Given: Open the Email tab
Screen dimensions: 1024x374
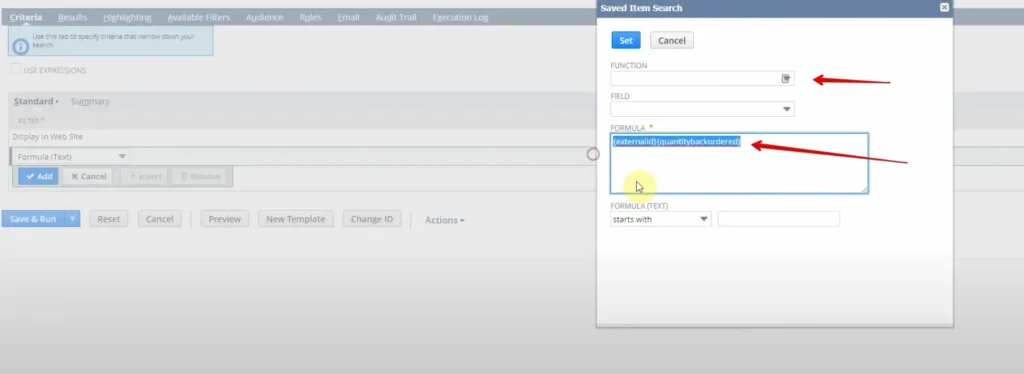Looking at the screenshot, I should pos(349,18).
